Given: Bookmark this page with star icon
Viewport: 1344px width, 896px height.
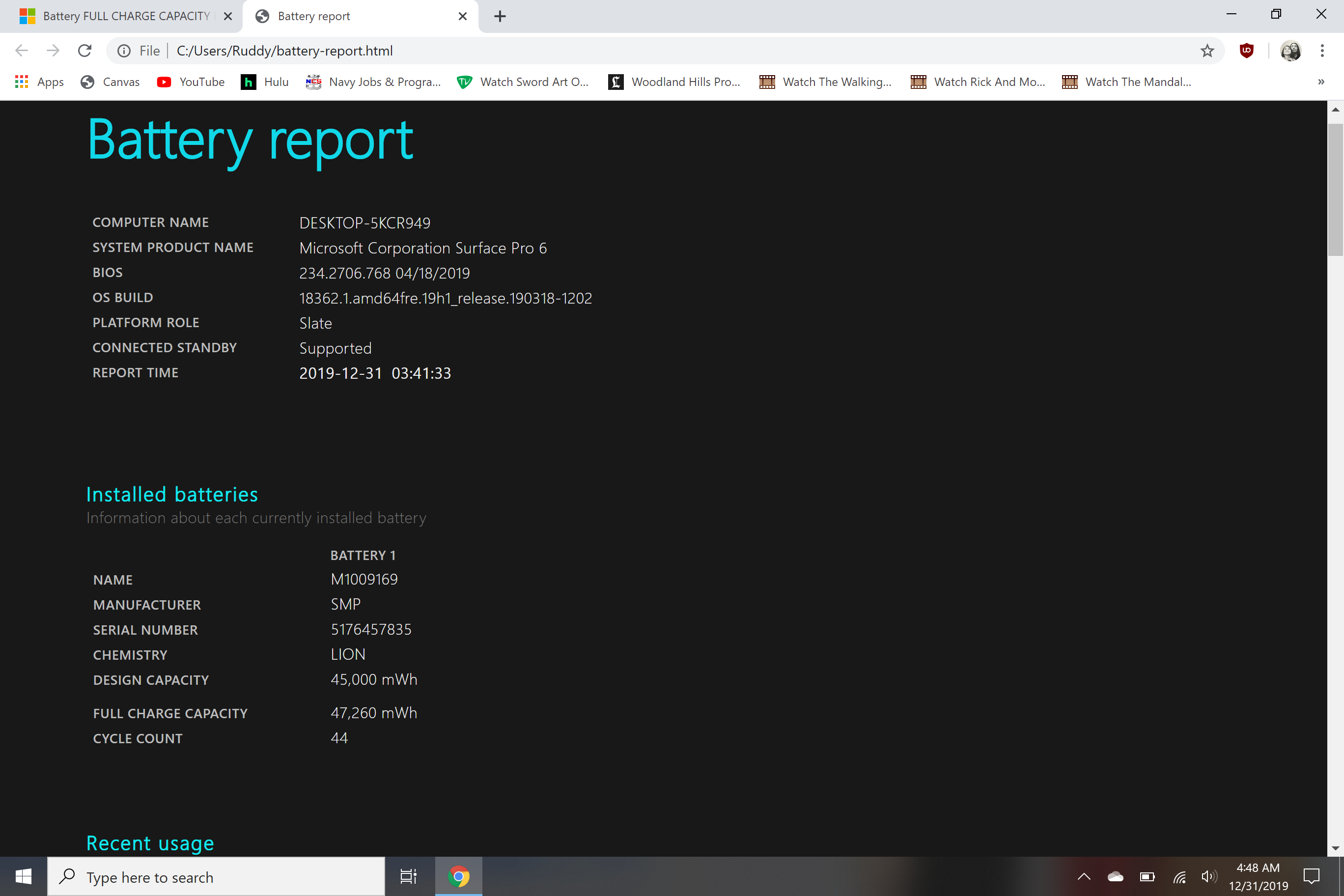Looking at the screenshot, I should pyautogui.click(x=1207, y=51).
